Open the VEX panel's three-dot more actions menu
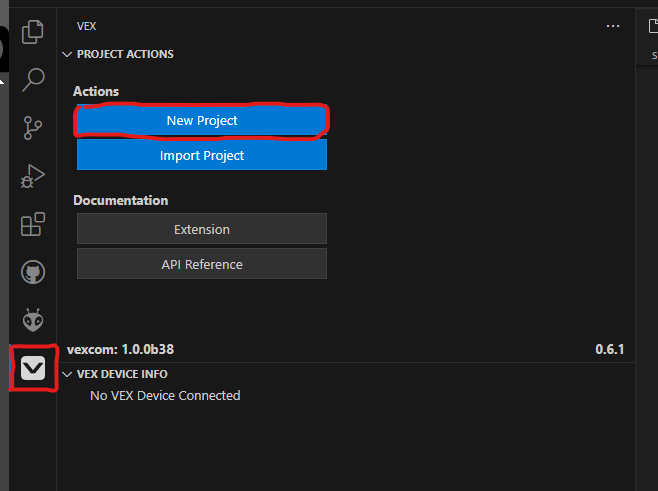Screen dimensions: 658x491 pos(613,26)
